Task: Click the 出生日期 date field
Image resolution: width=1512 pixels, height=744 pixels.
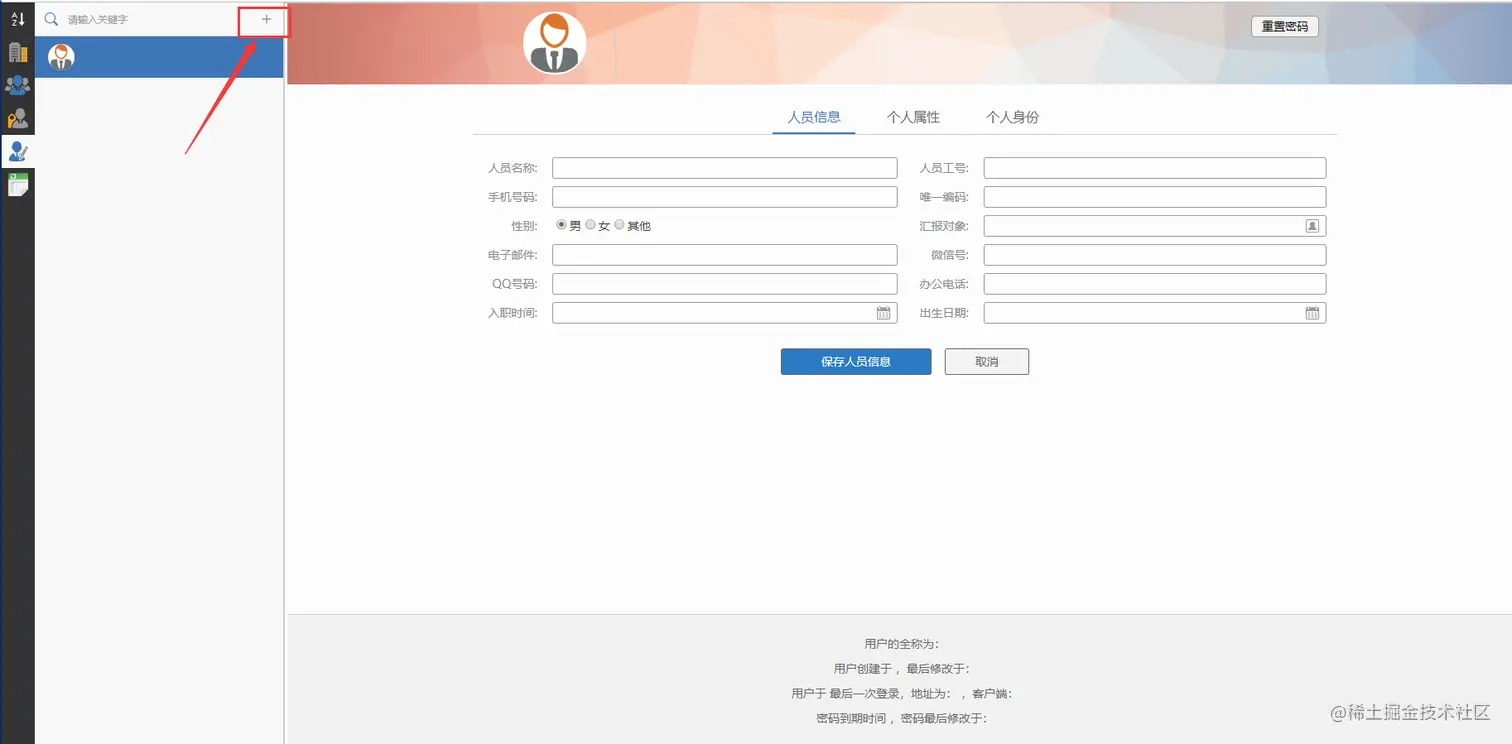Action: point(1155,313)
